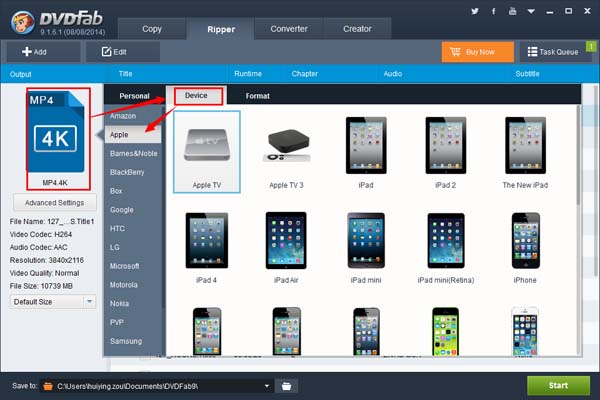Click the Resolution: 3840x2116 text

tap(47, 260)
